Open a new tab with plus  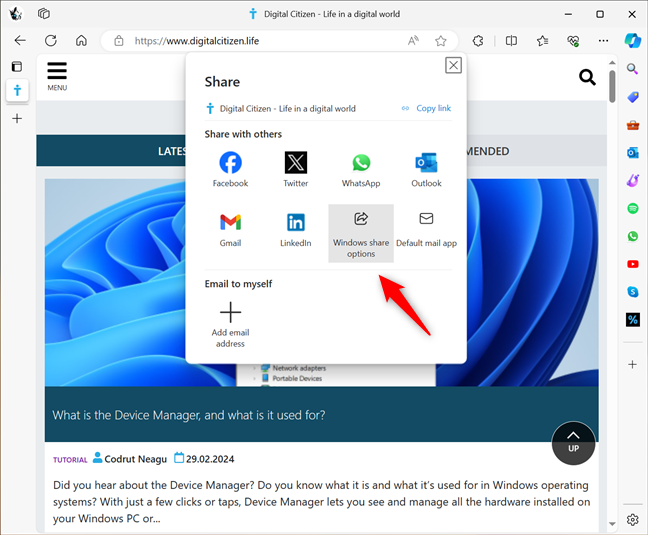tap(17, 119)
